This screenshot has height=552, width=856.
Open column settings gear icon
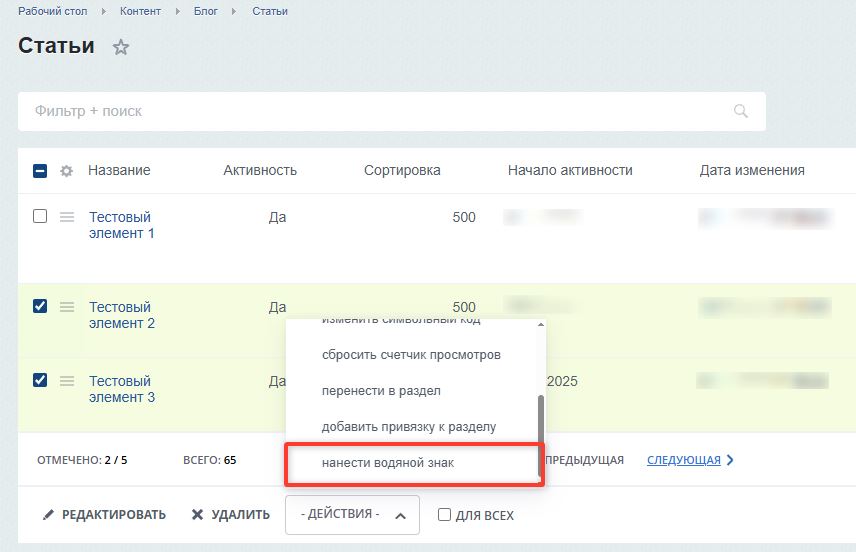point(67,171)
